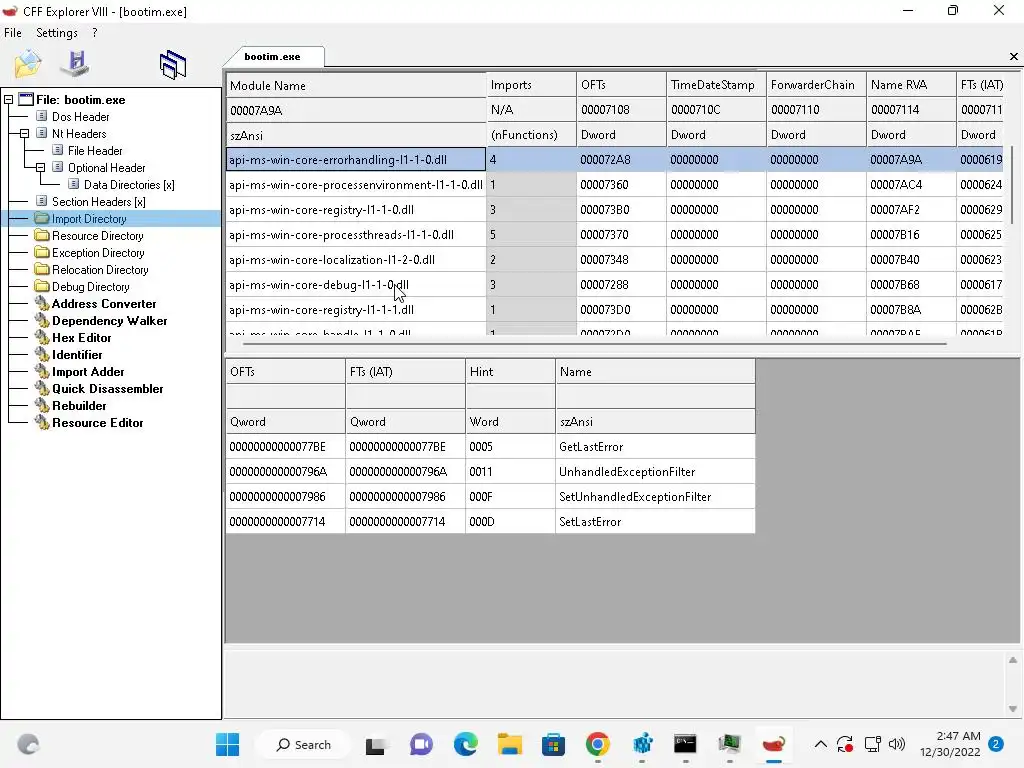Click the Import Adder tool icon
Image resolution: width=1024 pixels, height=768 pixels.
click(42, 371)
